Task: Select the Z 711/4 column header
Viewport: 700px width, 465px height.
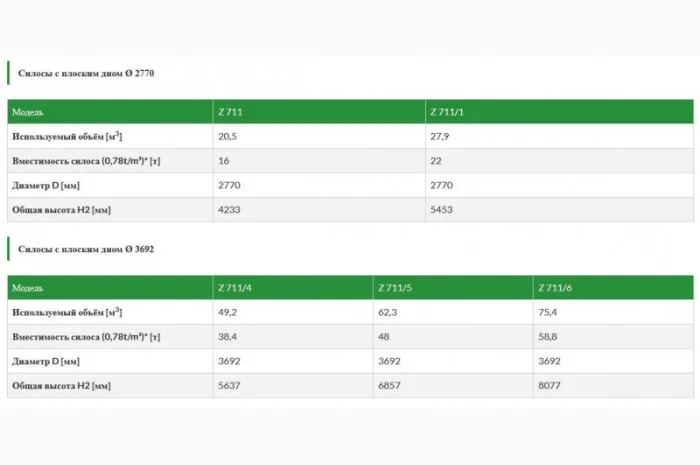Action: tap(235, 288)
